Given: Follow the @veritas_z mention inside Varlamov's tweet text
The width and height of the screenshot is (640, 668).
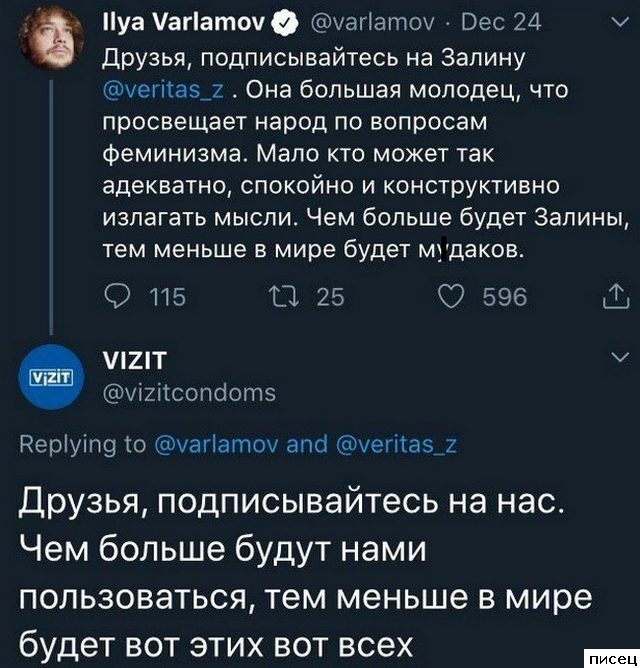Looking at the screenshot, I should point(164,91).
